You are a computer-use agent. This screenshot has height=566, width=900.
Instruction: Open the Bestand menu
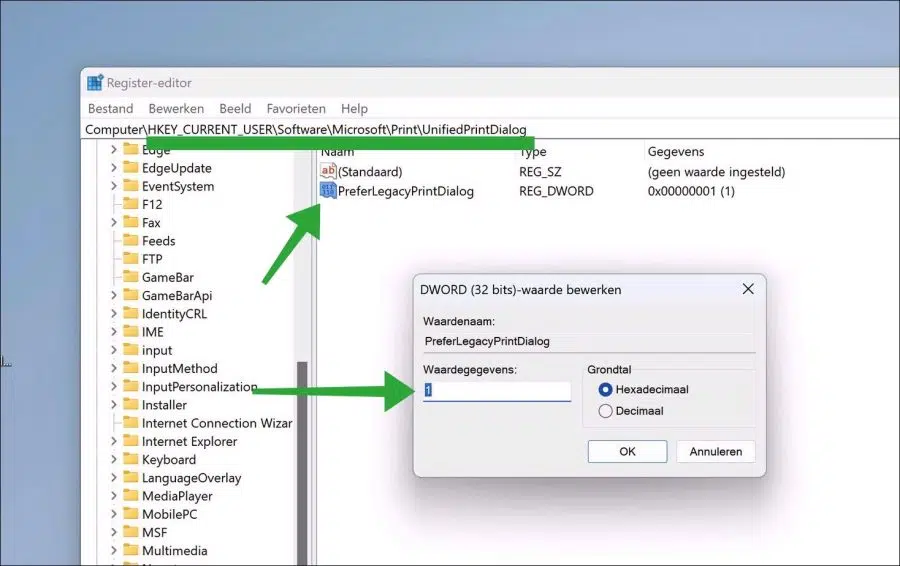[110, 108]
